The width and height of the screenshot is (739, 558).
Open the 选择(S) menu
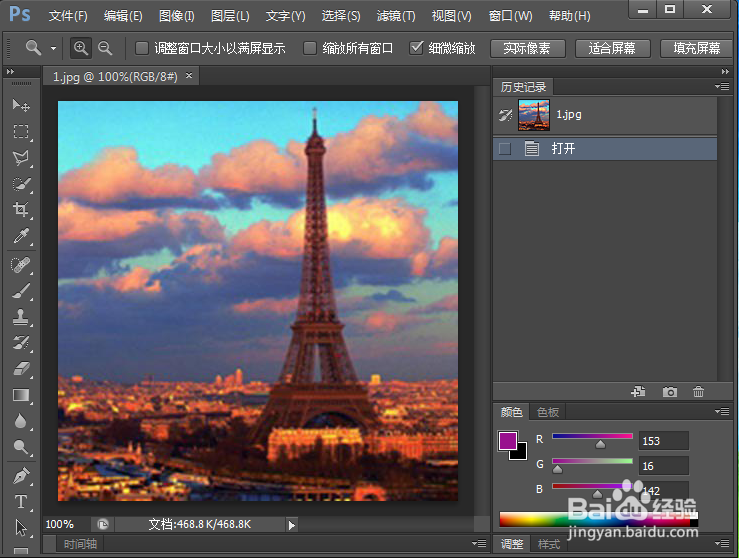coord(341,16)
